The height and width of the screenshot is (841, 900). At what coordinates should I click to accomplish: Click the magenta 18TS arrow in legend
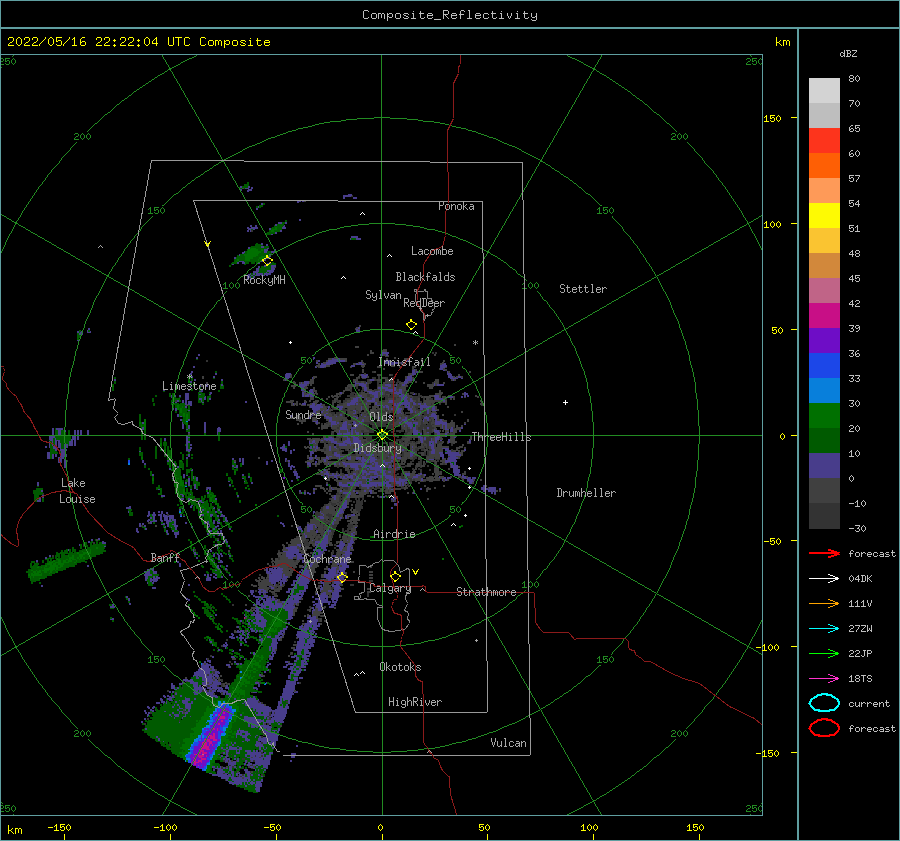(824, 679)
